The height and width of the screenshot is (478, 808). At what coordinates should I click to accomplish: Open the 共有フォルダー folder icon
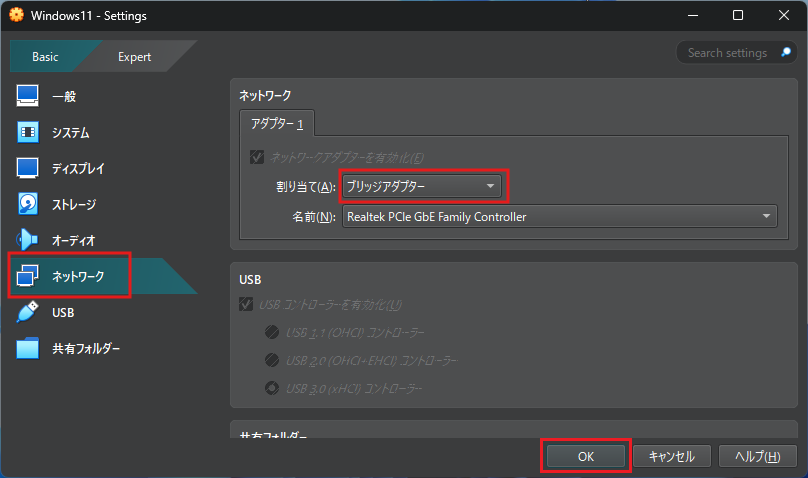point(27,348)
